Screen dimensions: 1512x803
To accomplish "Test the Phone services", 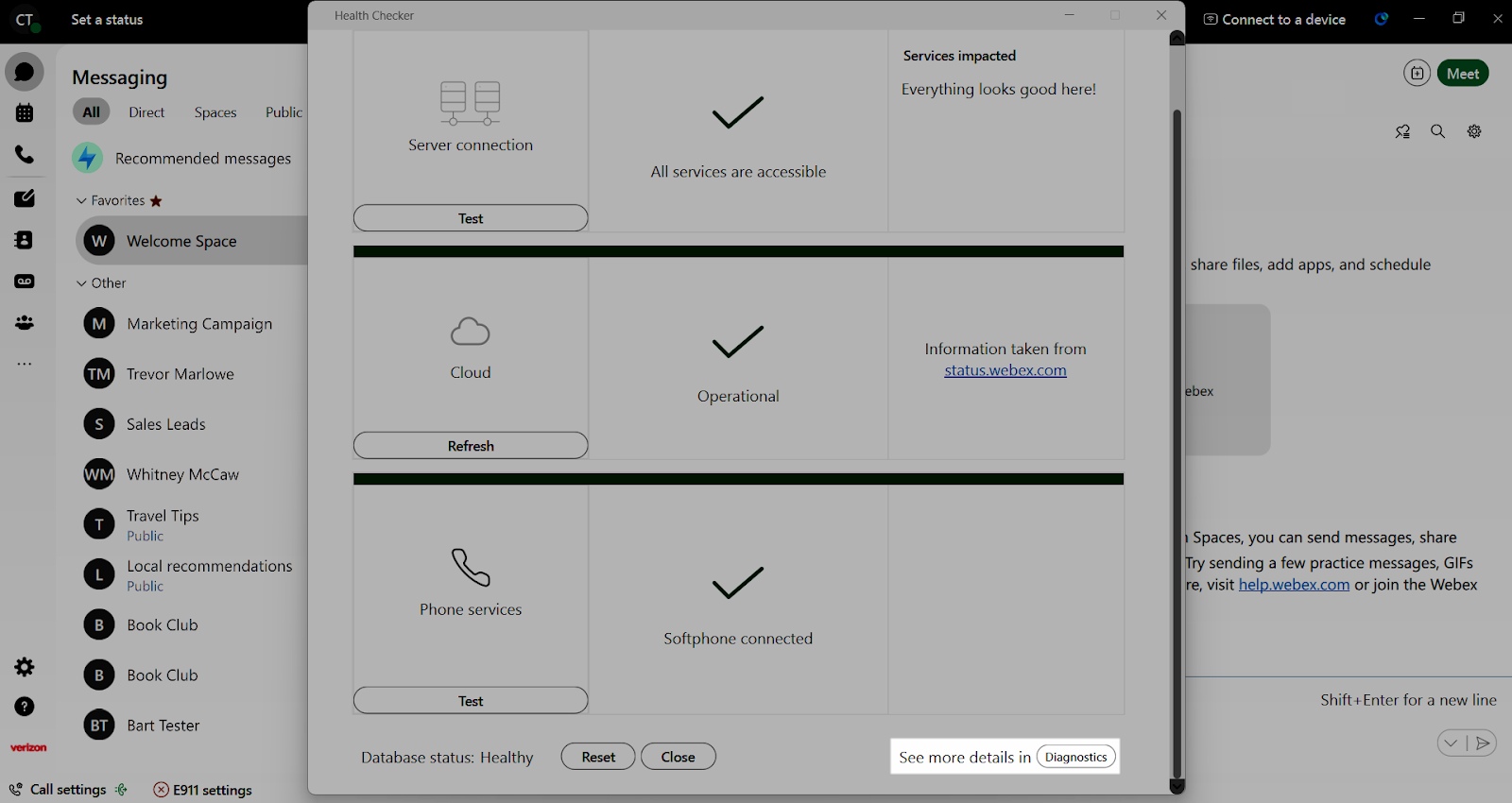I will [x=471, y=701].
